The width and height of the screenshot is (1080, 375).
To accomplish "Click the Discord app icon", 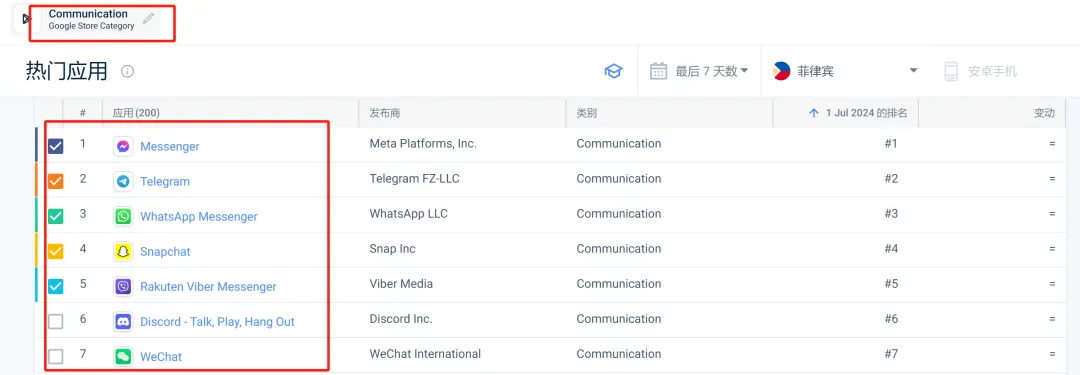I will (123, 322).
